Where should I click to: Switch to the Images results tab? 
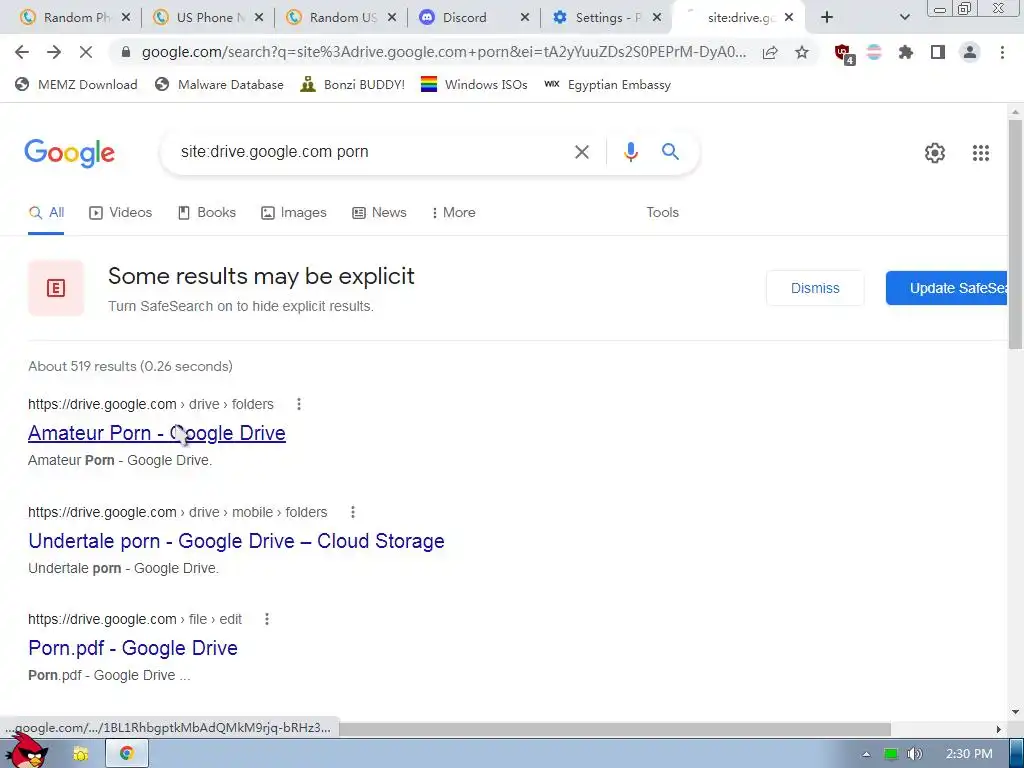(x=294, y=212)
